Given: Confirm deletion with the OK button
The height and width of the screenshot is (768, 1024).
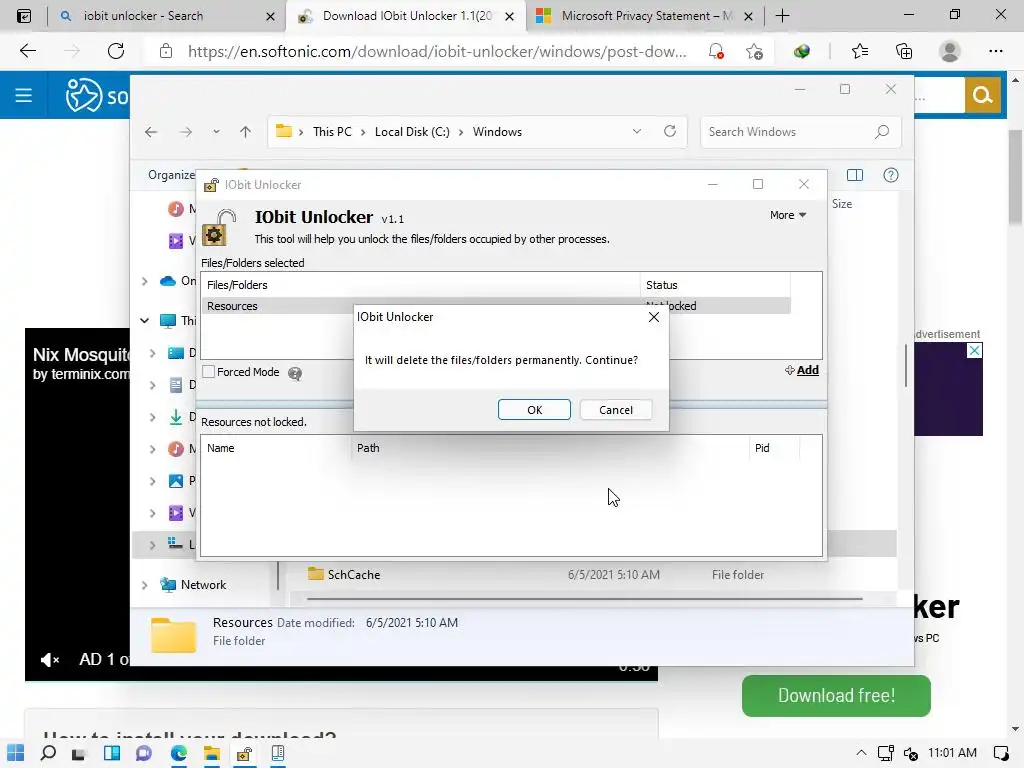Looking at the screenshot, I should [534, 409].
